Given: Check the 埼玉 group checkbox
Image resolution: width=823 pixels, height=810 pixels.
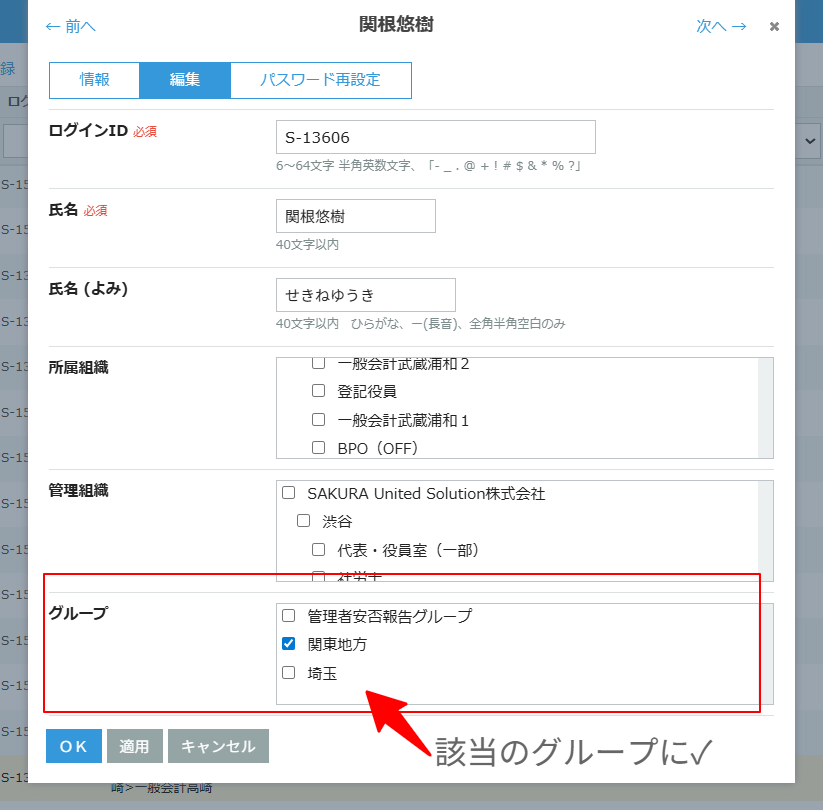Looking at the screenshot, I should pyautogui.click(x=289, y=673).
